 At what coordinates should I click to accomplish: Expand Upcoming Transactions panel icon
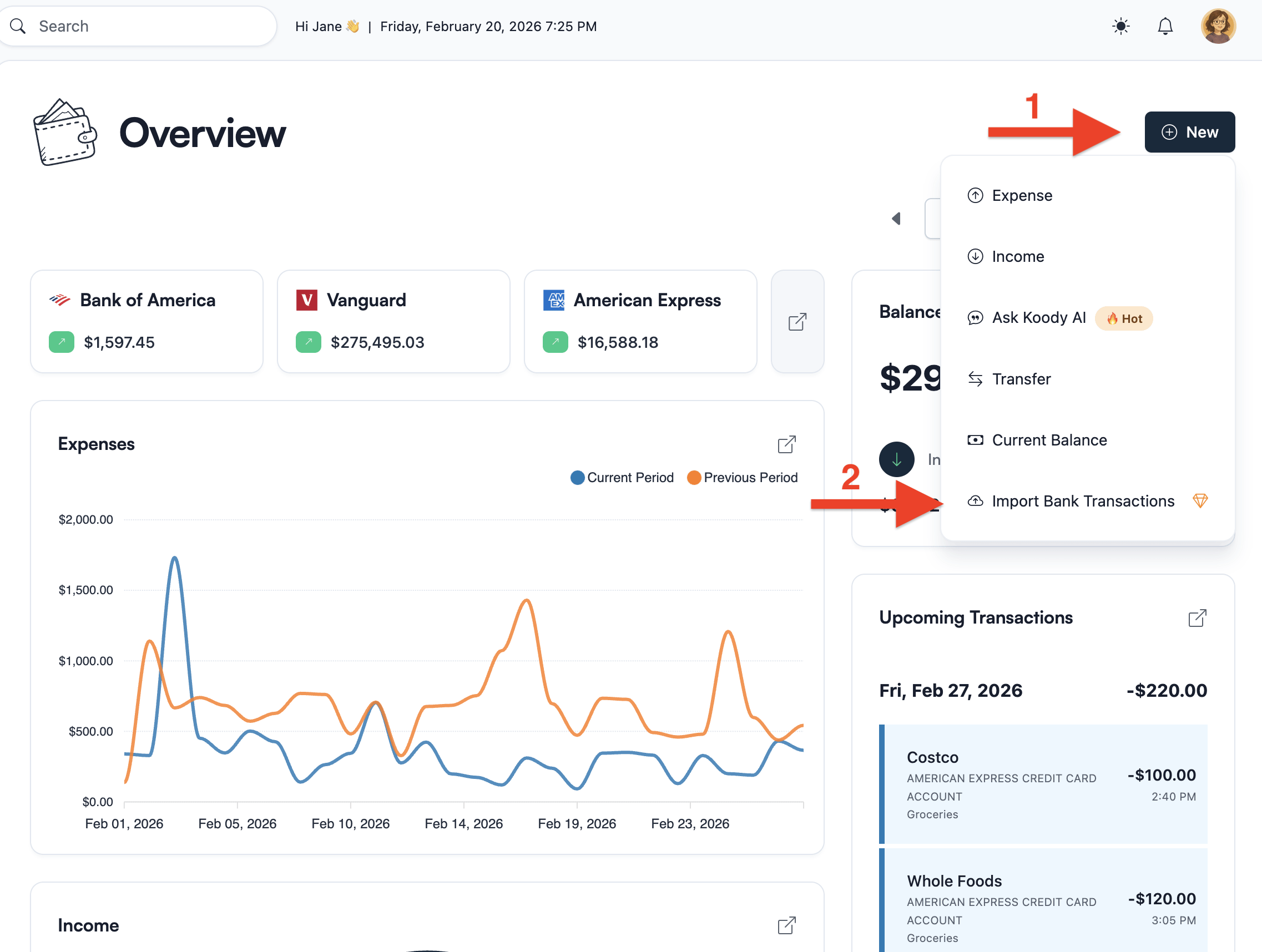(x=1197, y=617)
